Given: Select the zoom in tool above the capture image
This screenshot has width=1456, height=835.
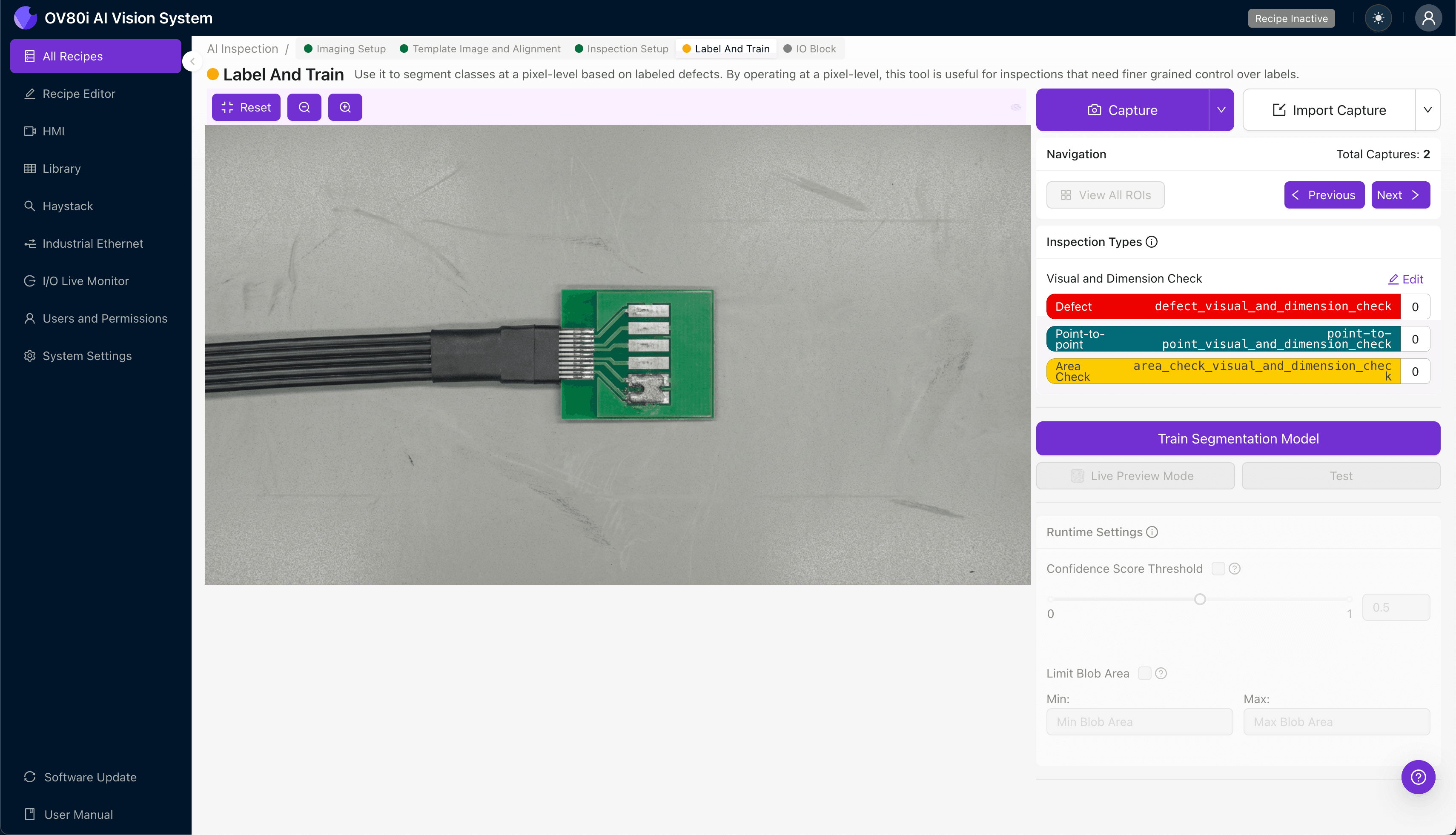Looking at the screenshot, I should pyautogui.click(x=345, y=107).
